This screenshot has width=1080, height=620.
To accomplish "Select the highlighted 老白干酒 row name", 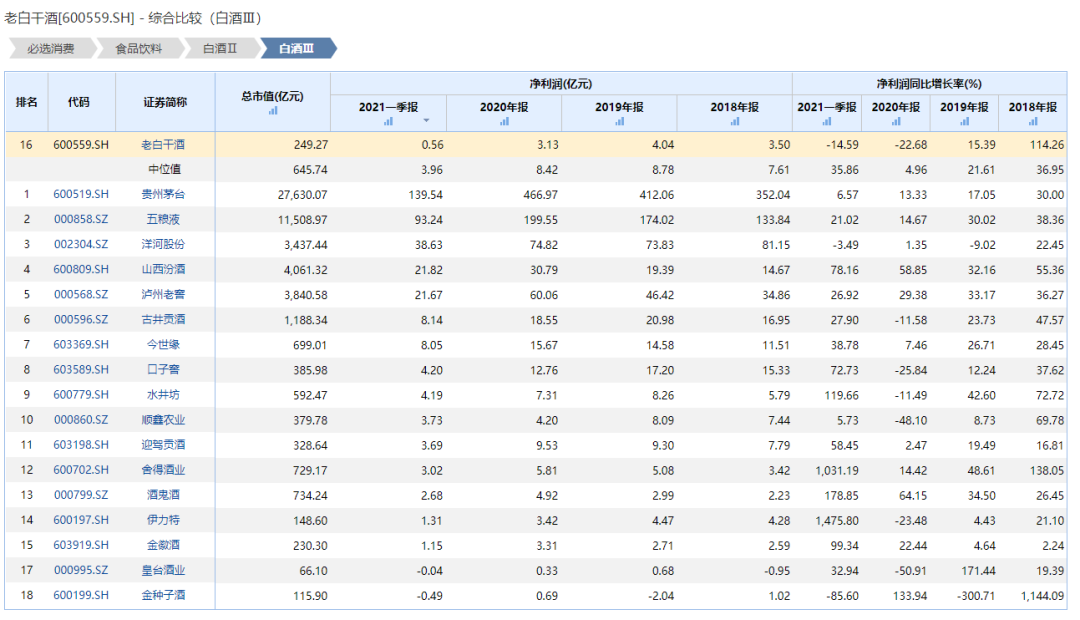I will pos(163,144).
